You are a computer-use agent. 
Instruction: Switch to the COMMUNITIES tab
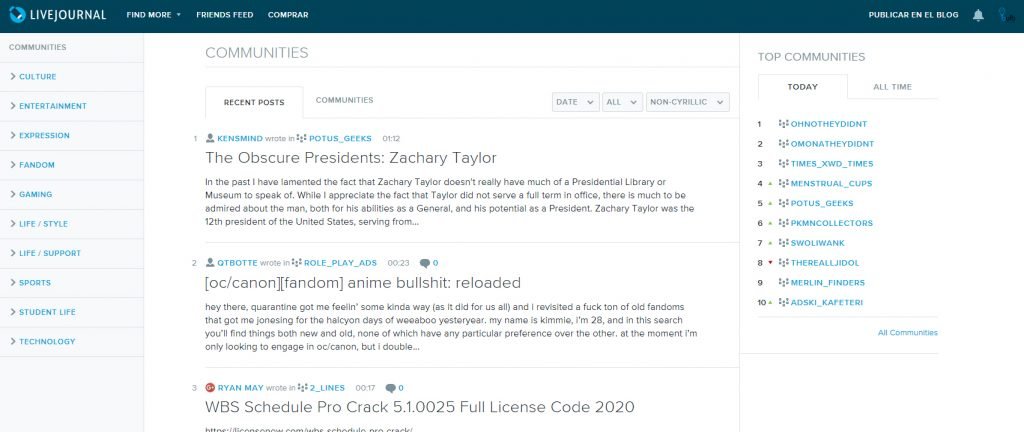tap(344, 100)
